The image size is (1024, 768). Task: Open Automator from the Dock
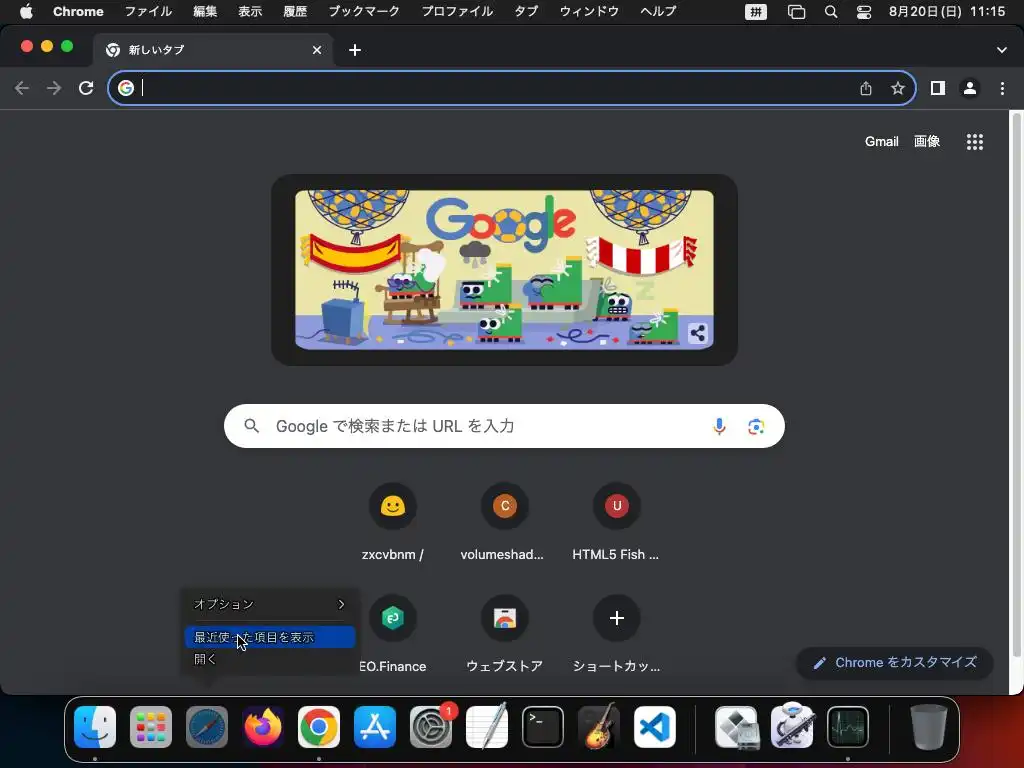coord(792,727)
